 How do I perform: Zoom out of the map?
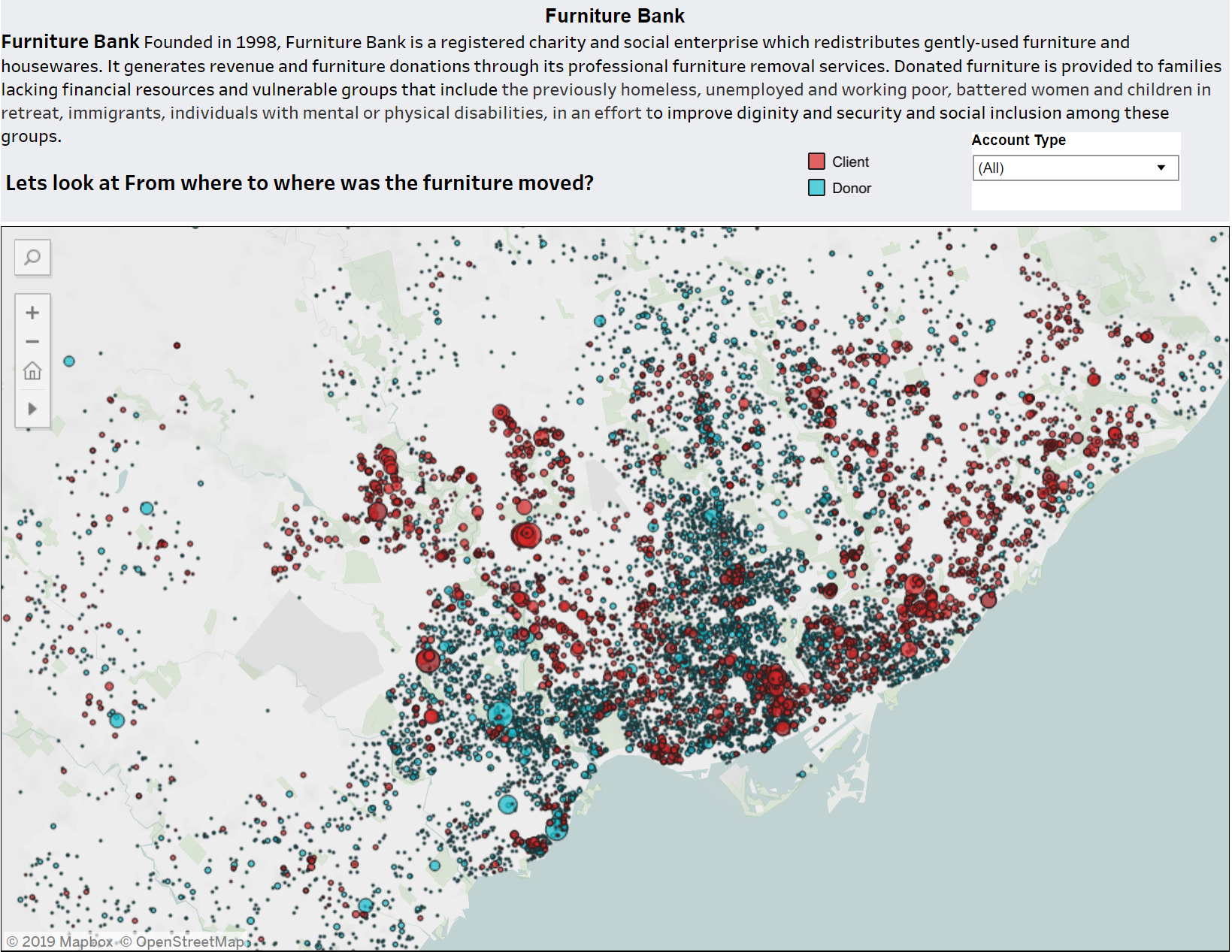tap(32, 342)
